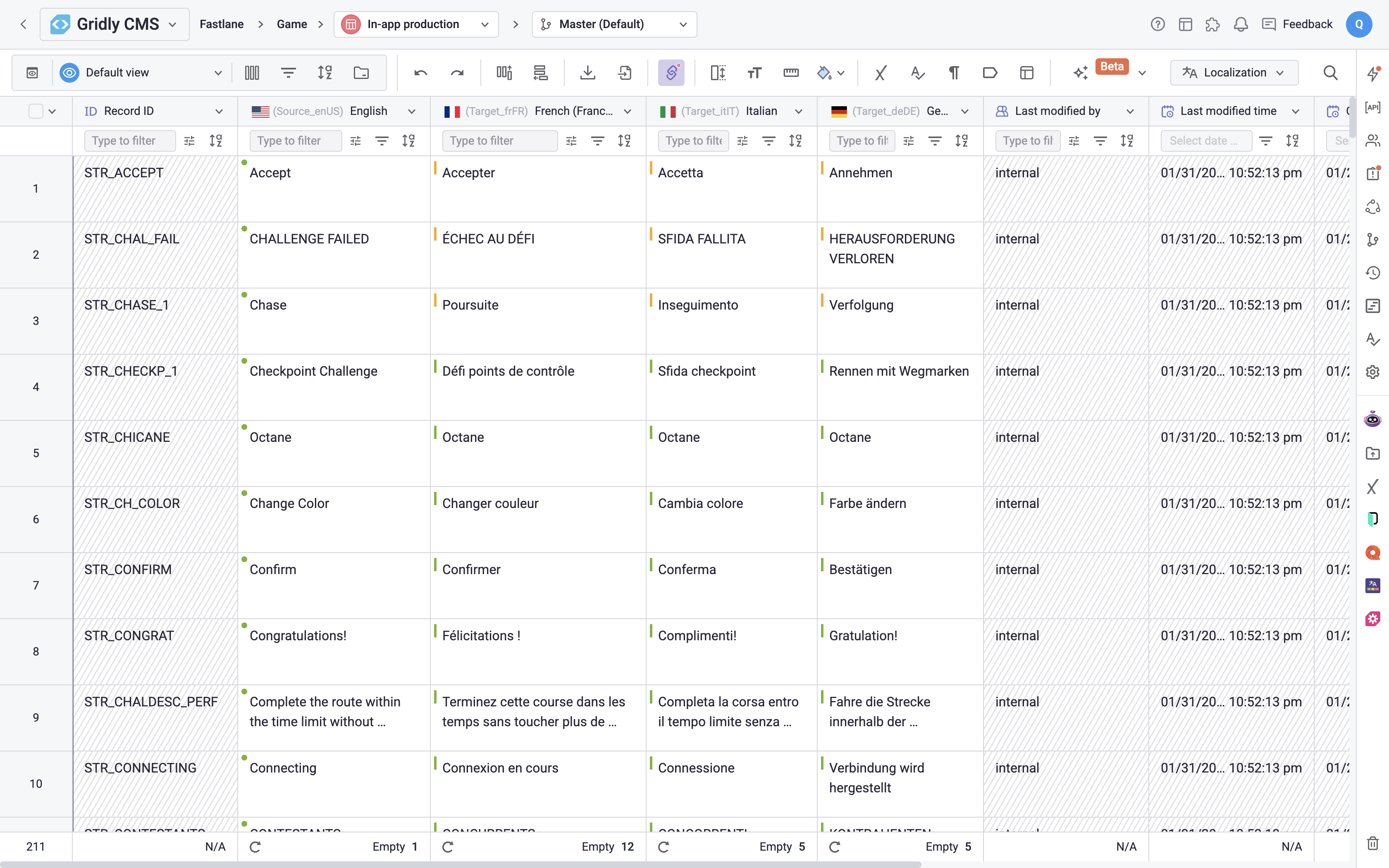
Task: Go to Fastlane breadcrumb
Action: (x=222, y=24)
